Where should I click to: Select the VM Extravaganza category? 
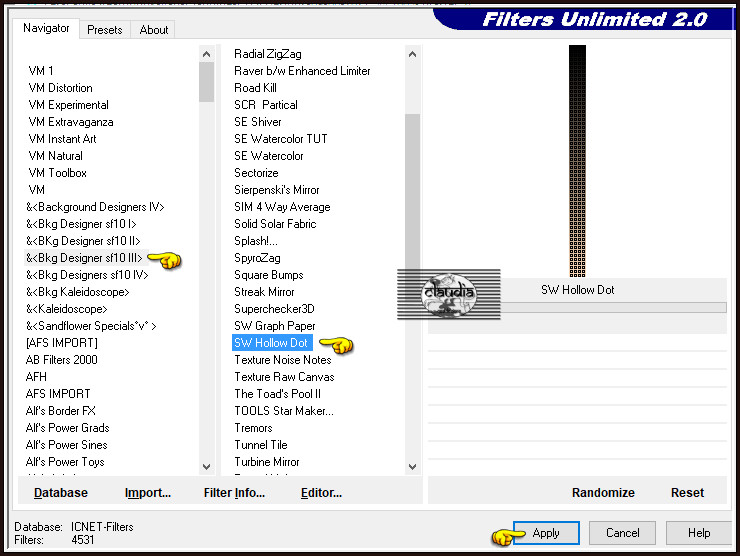point(71,122)
